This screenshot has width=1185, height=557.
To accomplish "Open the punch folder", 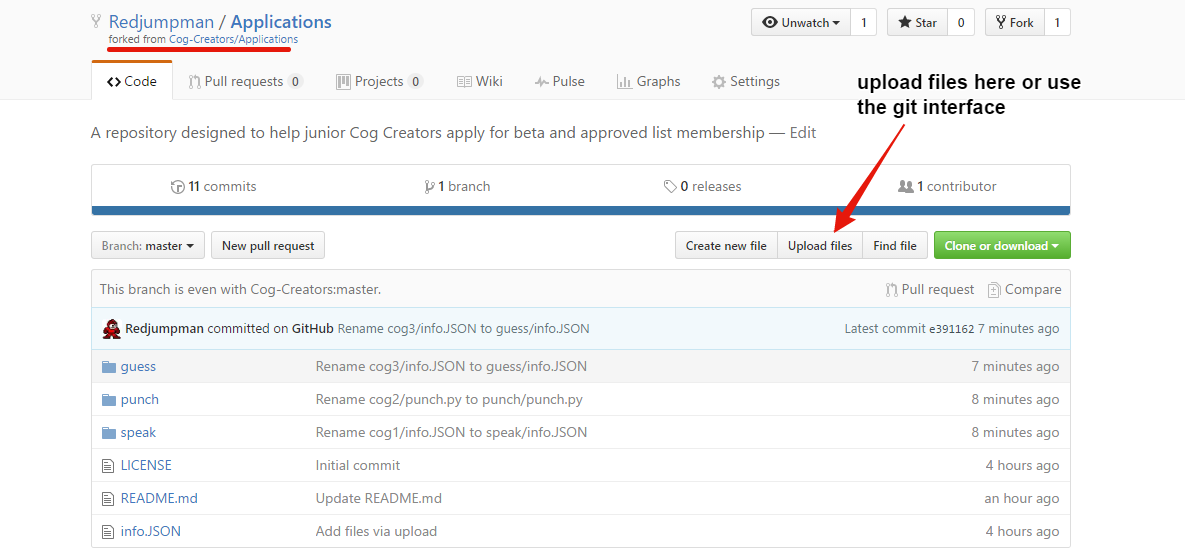I will 140,400.
